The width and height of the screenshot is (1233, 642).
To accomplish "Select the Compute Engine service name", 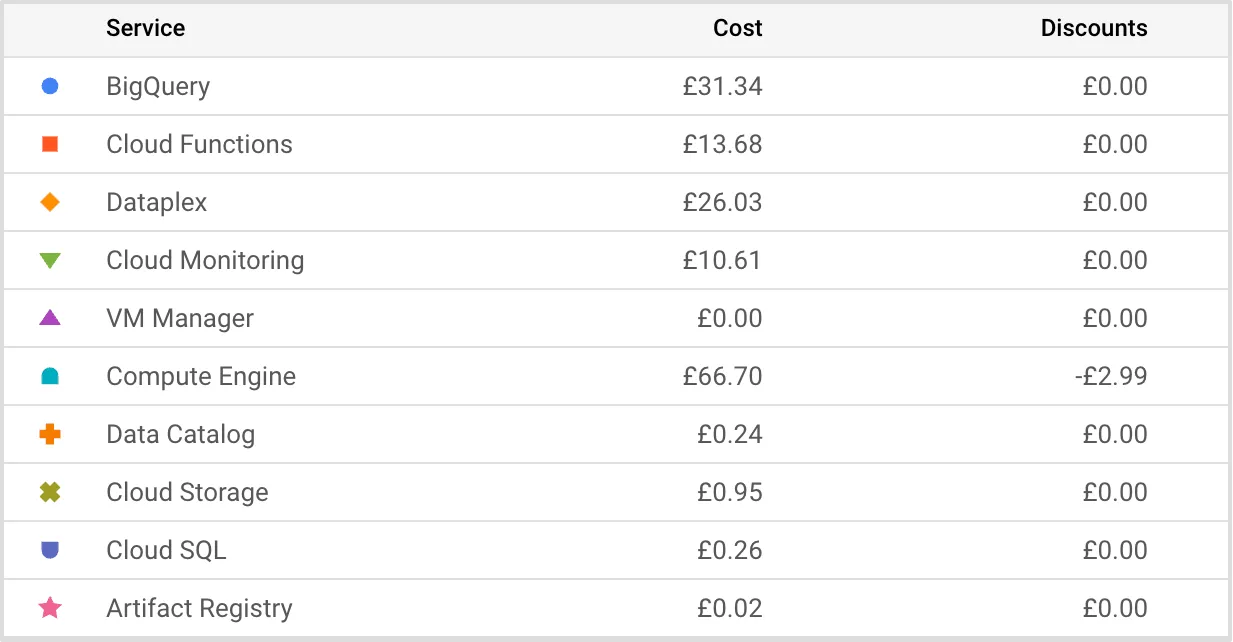I will coord(201,377).
